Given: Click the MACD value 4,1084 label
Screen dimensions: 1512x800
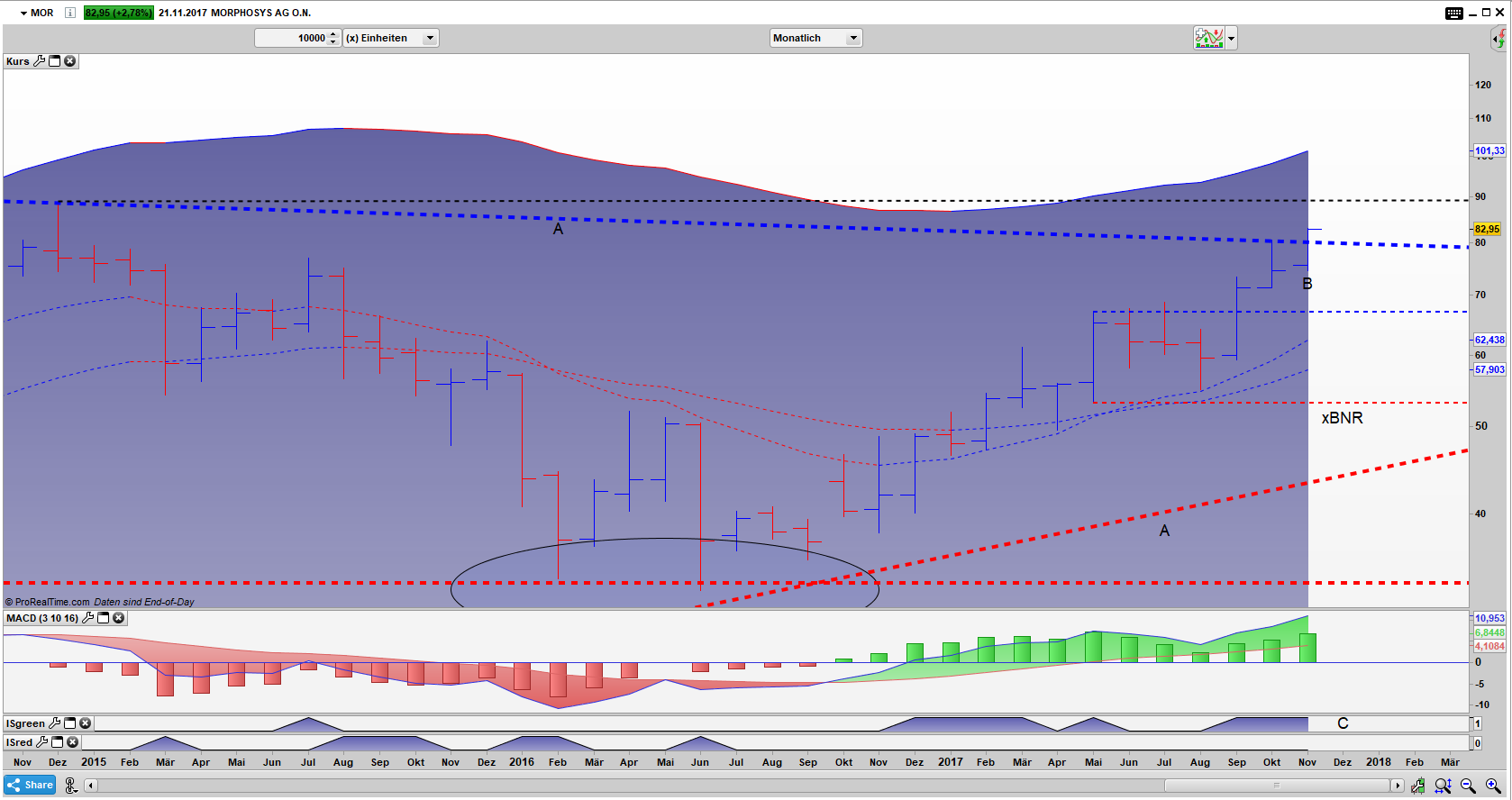Looking at the screenshot, I should point(1489,646).
